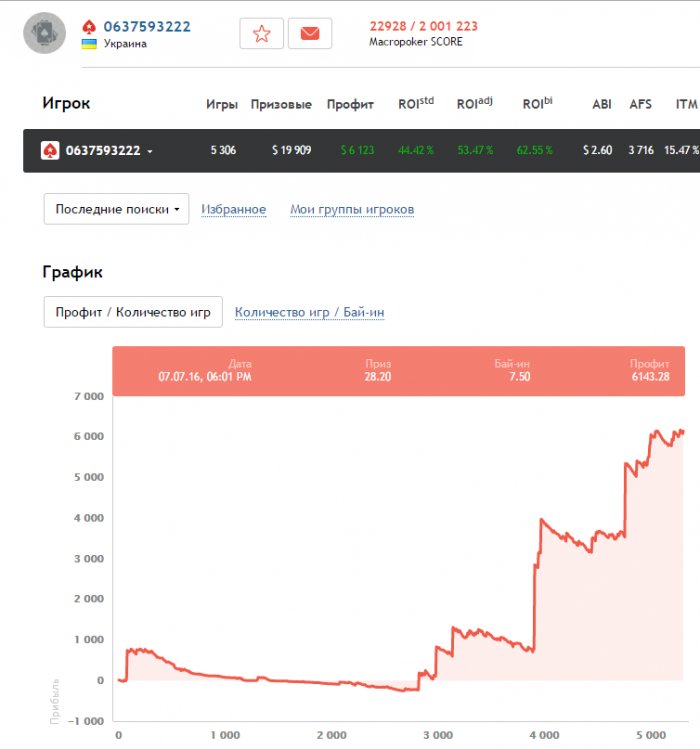Click the date 07.07.16, 06:01 PM in tooltip
The width and height of the screenshot is (700, 749).
point(205,377)
